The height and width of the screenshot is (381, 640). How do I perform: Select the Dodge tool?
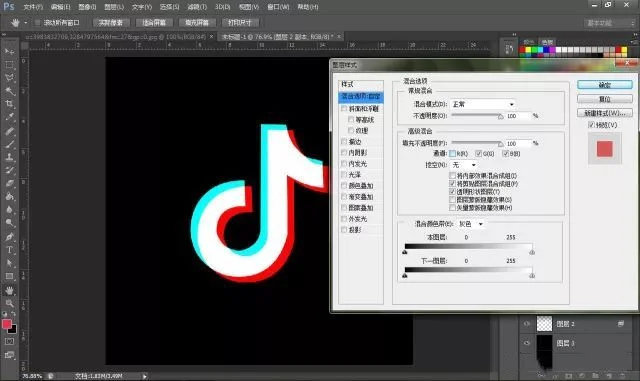pos(9,223)
